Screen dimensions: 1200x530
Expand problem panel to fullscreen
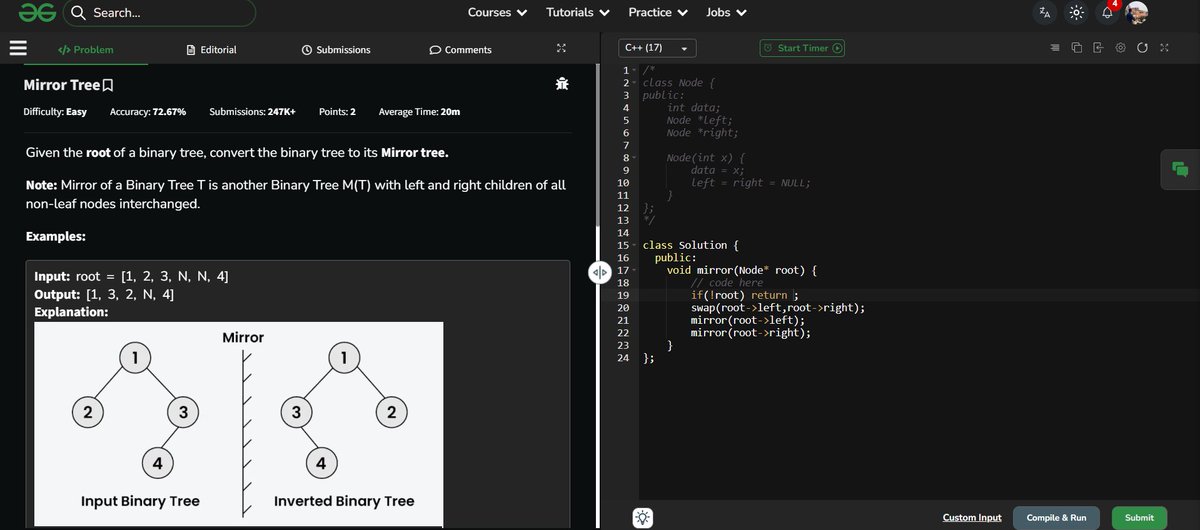tap(561, 49)
